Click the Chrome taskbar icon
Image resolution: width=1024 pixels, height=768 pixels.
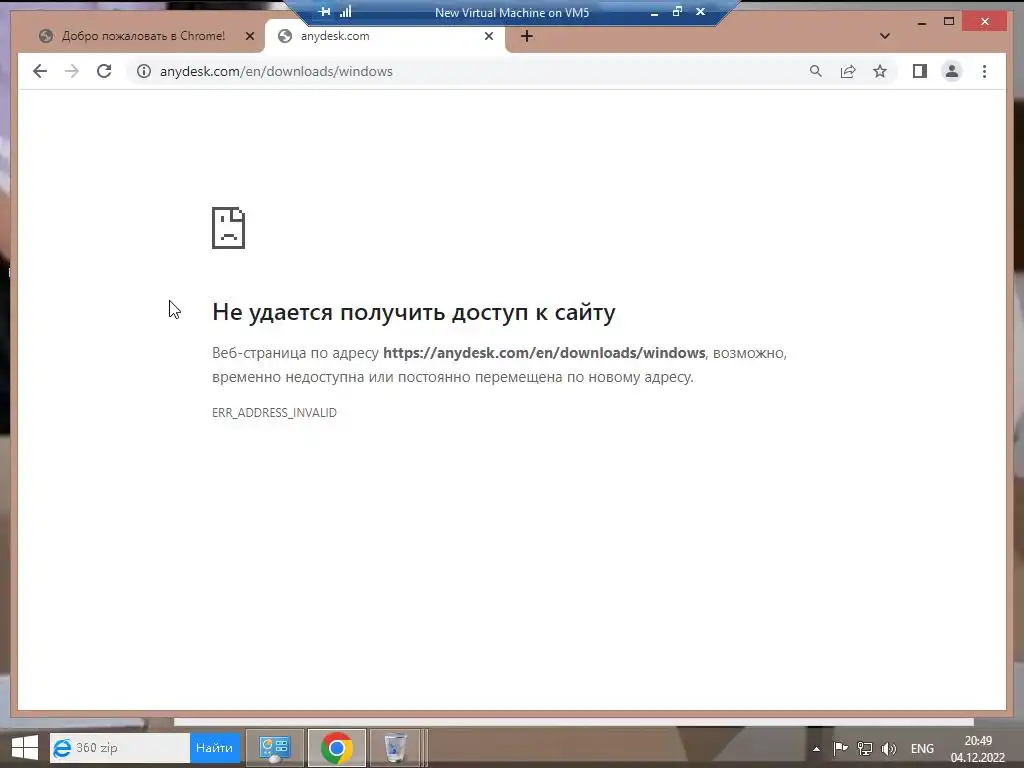click(337, 747)
